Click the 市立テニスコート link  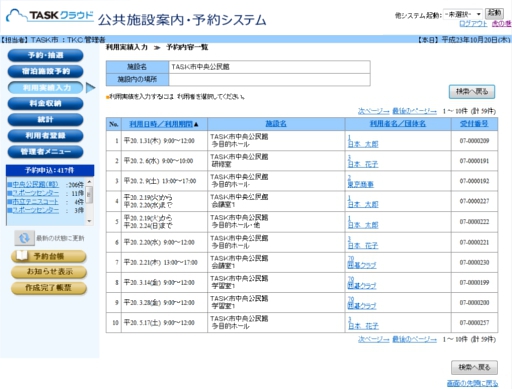click(x=35, y=202)
